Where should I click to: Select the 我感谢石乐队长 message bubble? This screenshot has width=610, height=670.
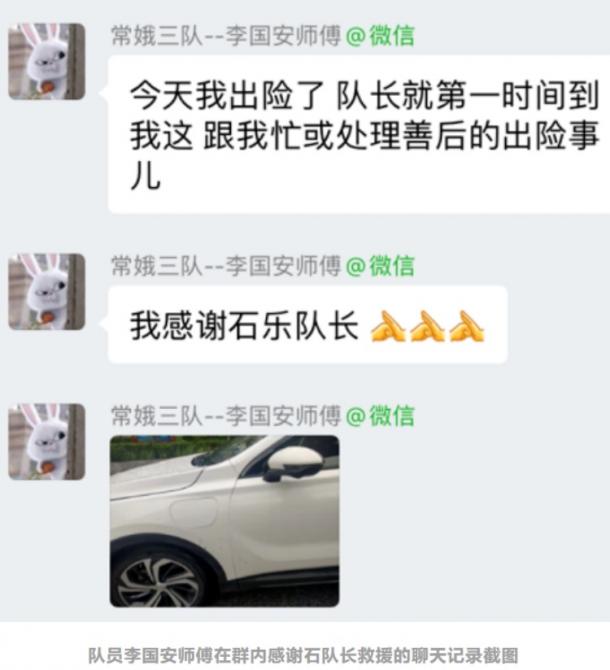tap(308, 325)
